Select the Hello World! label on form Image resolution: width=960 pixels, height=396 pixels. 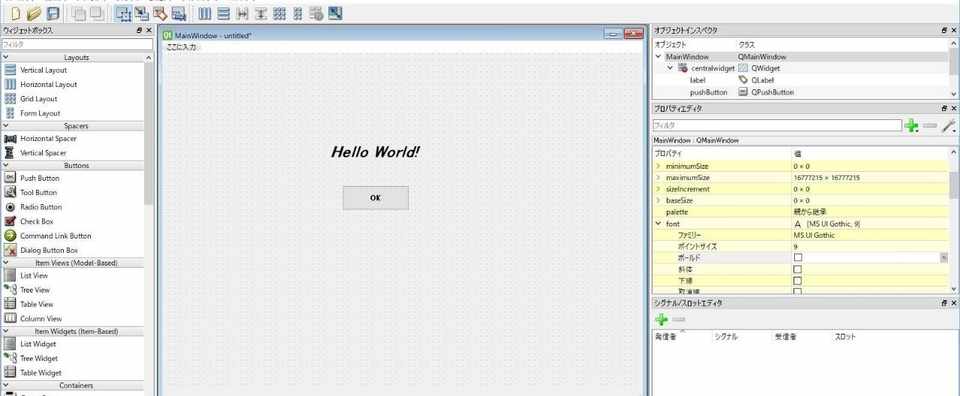click(375, 152)
